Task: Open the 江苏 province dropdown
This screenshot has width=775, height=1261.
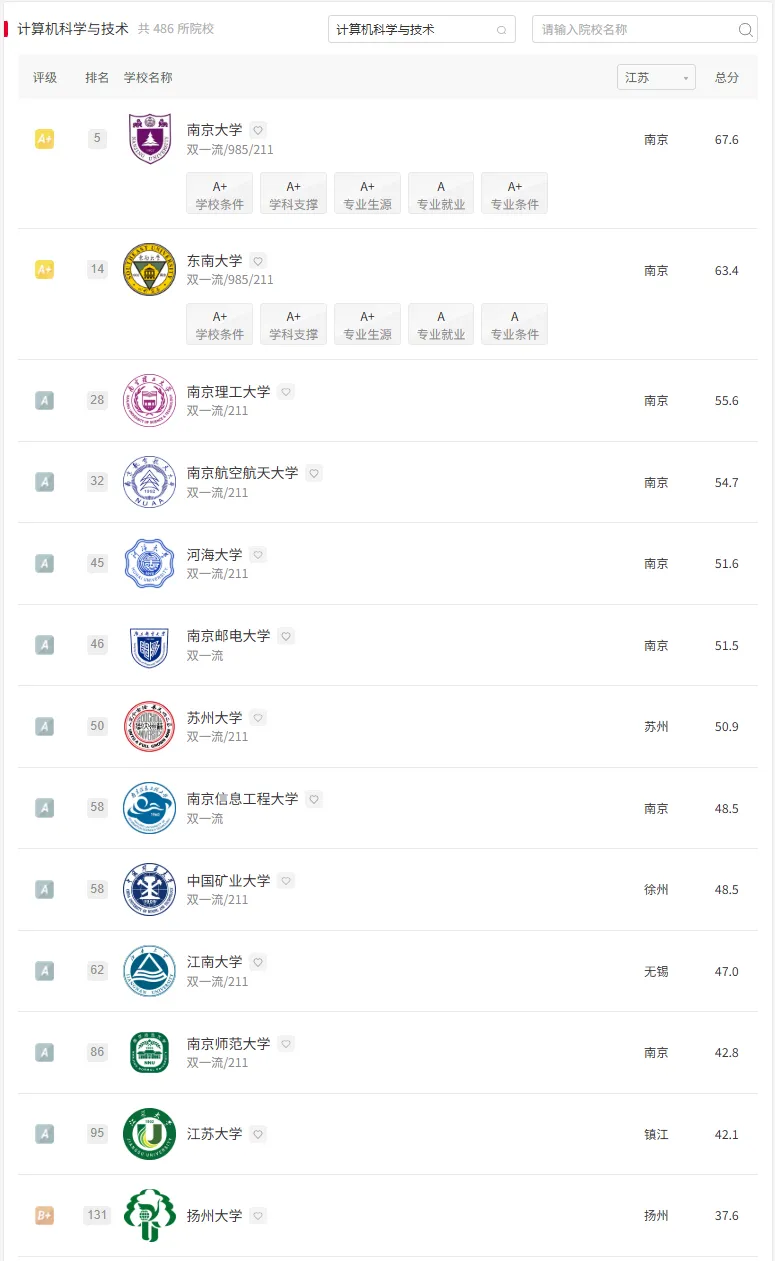Action: (x=656, y=78)
